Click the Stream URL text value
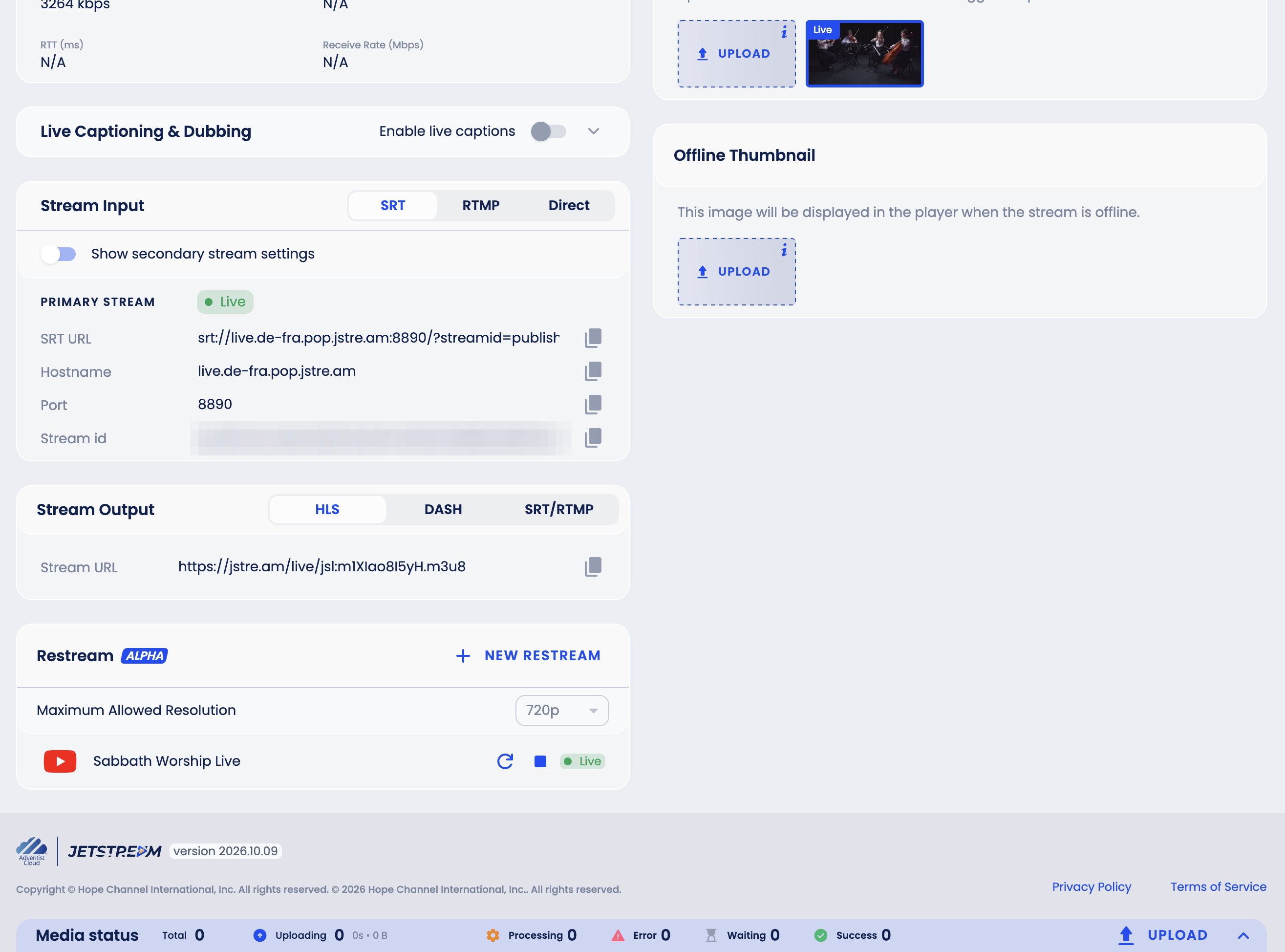Viewport: 1285px width, 952px height. pos(321,567)
